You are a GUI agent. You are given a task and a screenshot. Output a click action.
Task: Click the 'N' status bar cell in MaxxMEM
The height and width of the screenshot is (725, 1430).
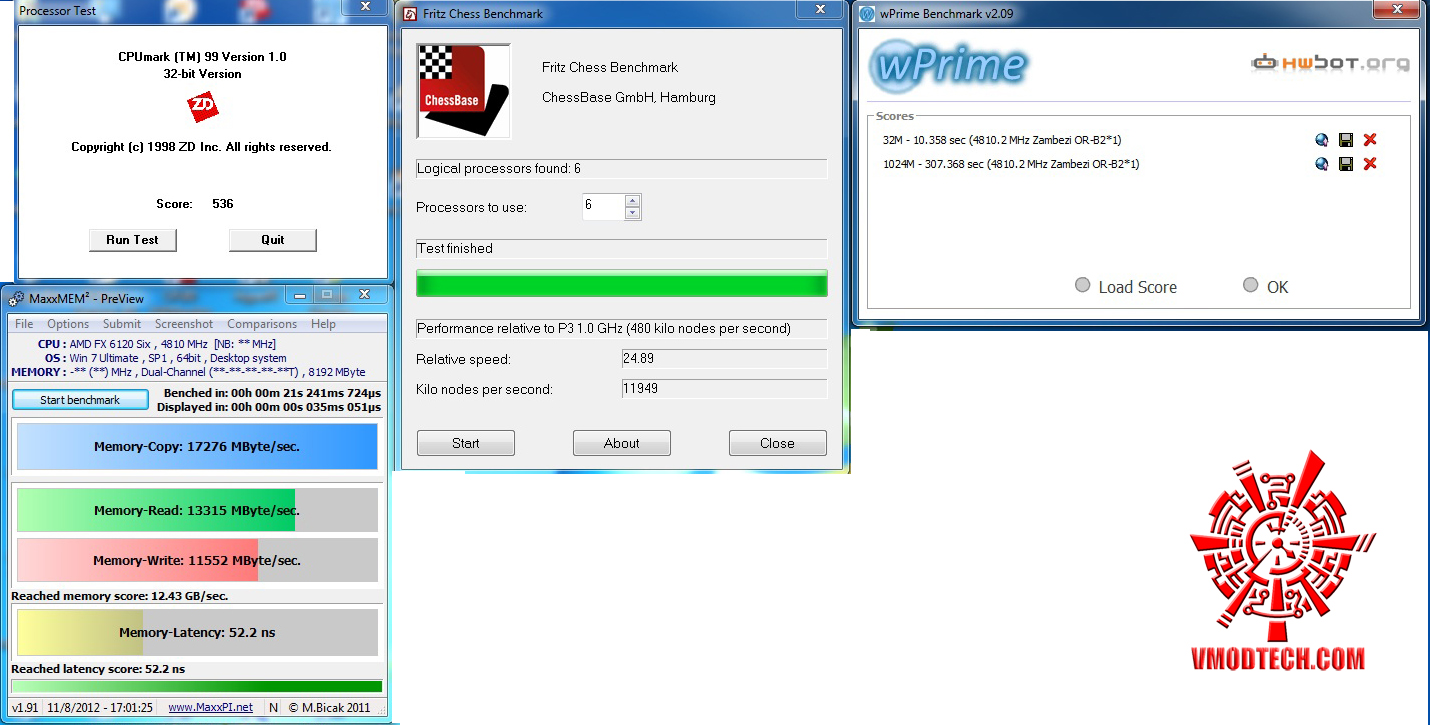[x=273, y=707]
